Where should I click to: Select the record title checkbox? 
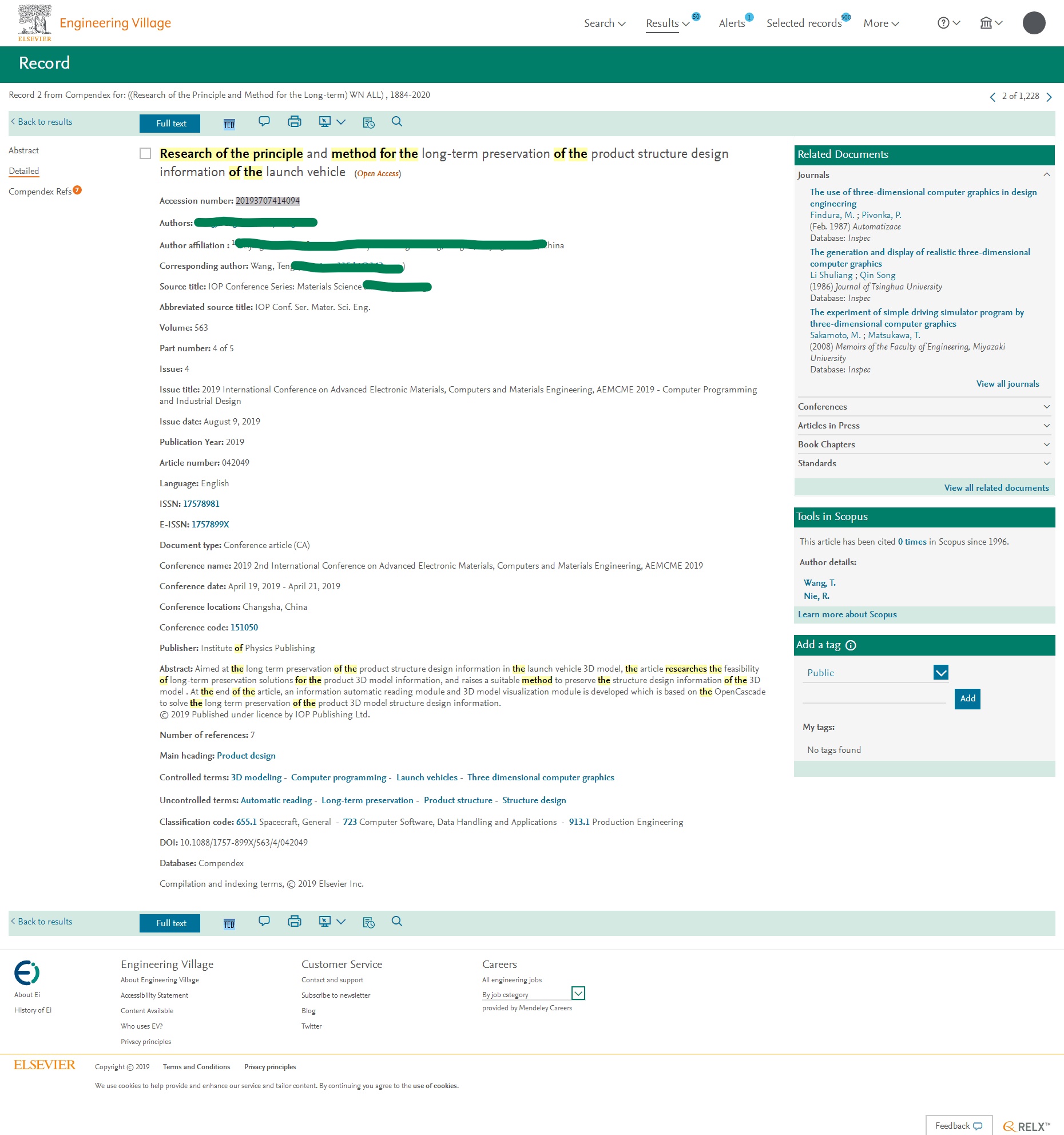tap(145, 153)
